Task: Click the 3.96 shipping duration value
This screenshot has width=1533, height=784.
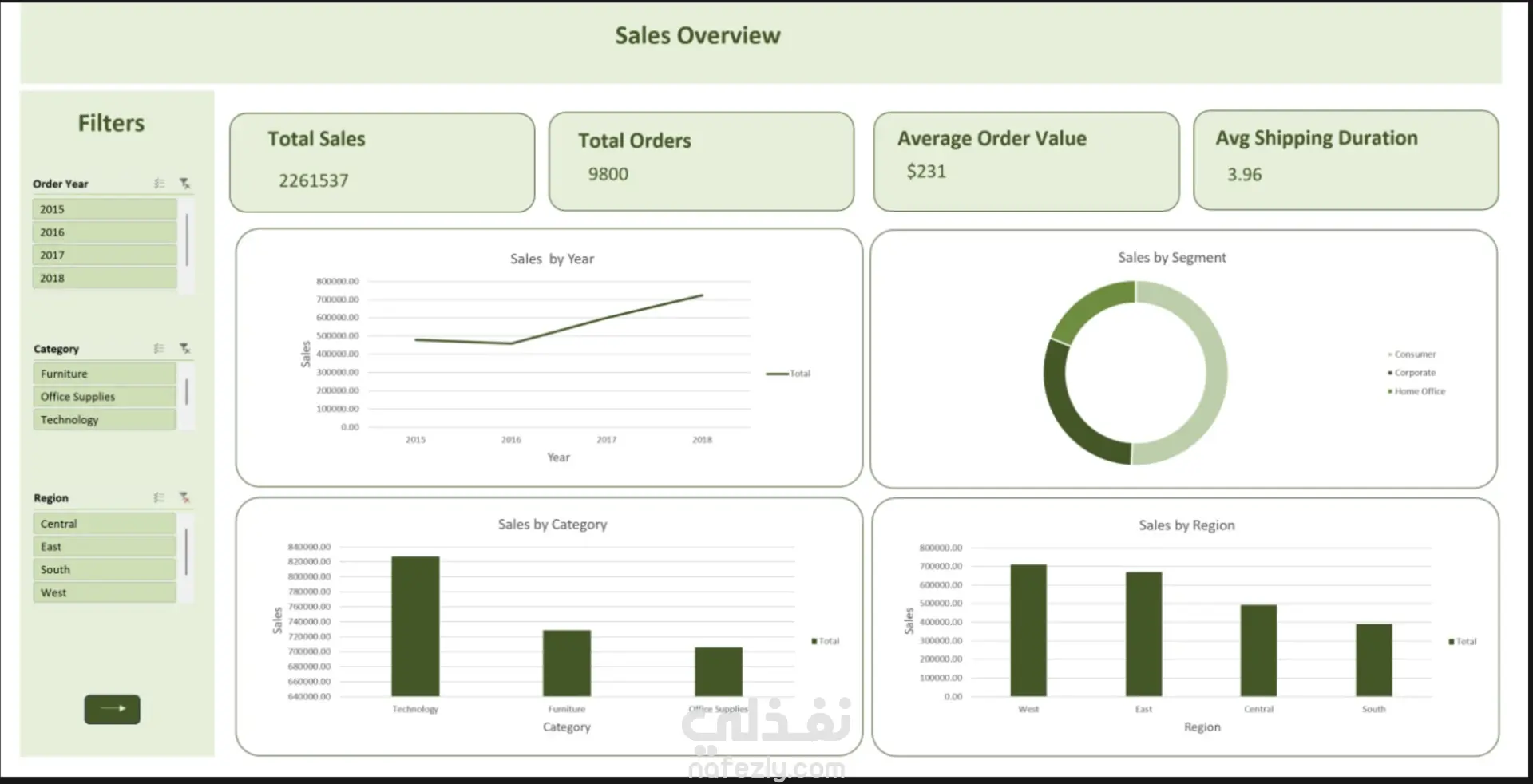Action: 1245,175
